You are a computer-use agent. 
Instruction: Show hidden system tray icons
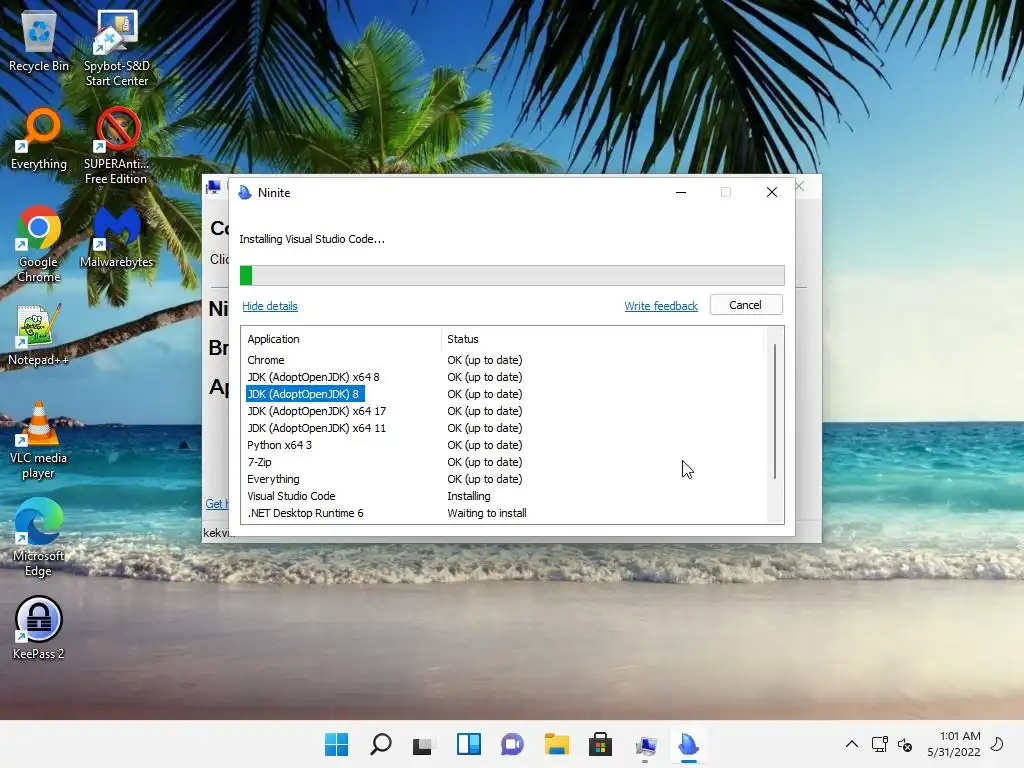click(852, 744)
